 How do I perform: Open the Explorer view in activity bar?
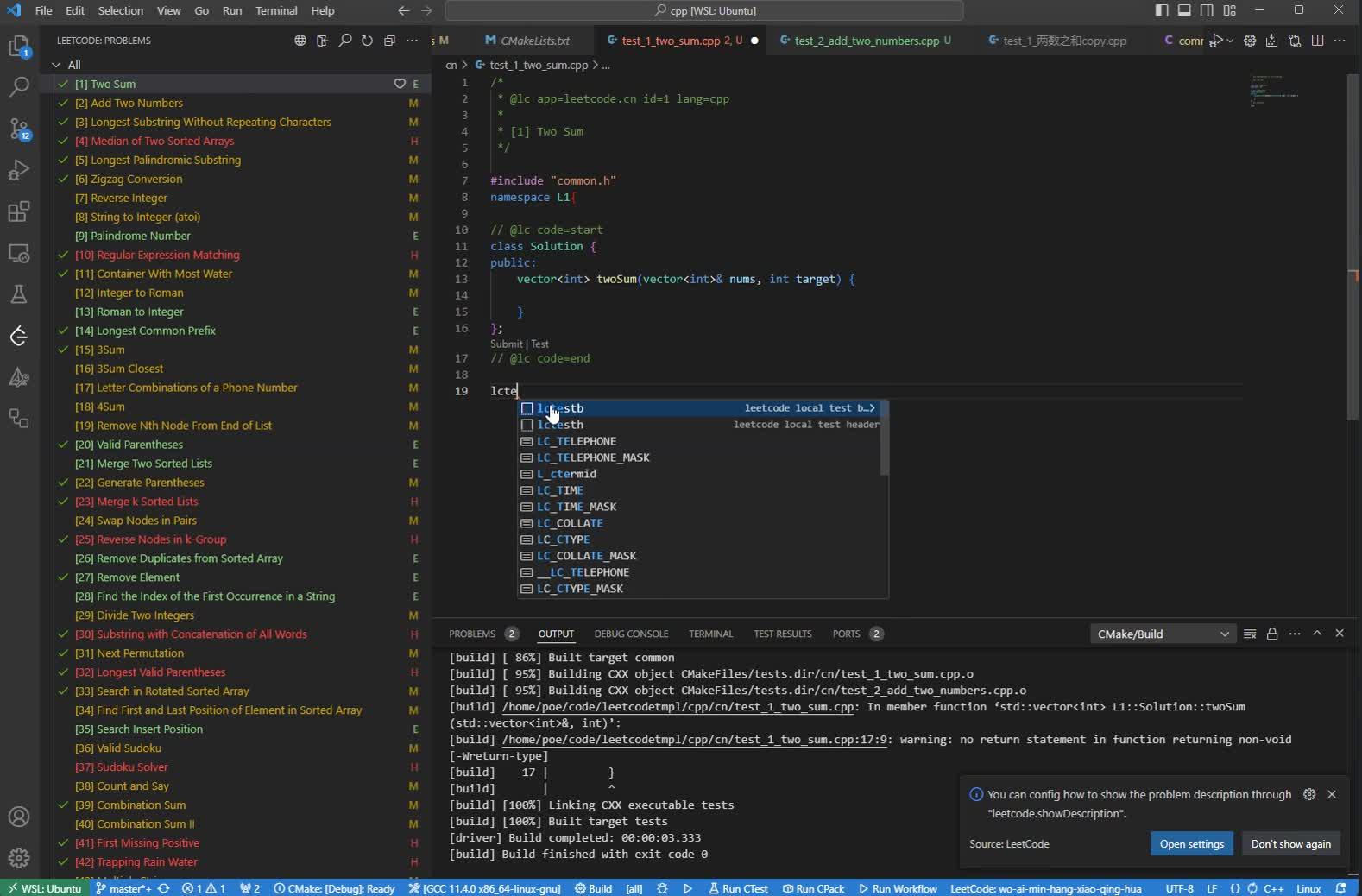pyautogui.click(x=19, y=46)
